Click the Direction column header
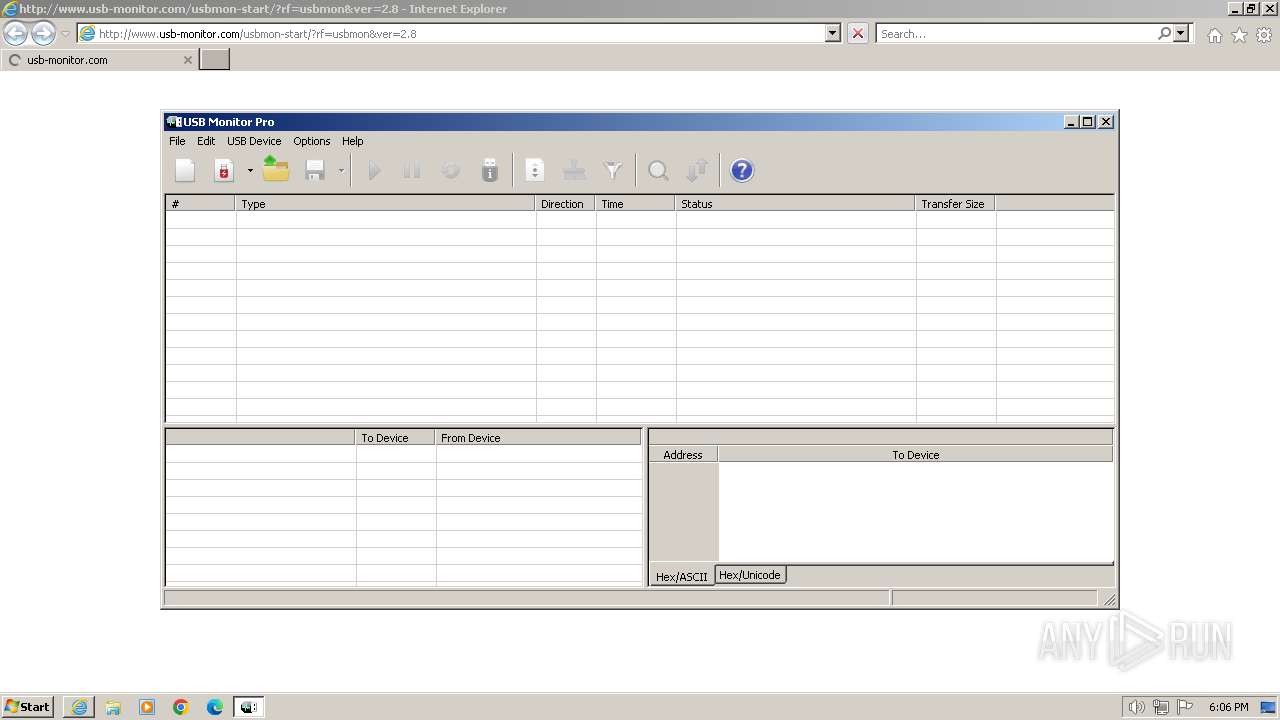The width and height of the screenshot is (1280, 720). (566, 203)
